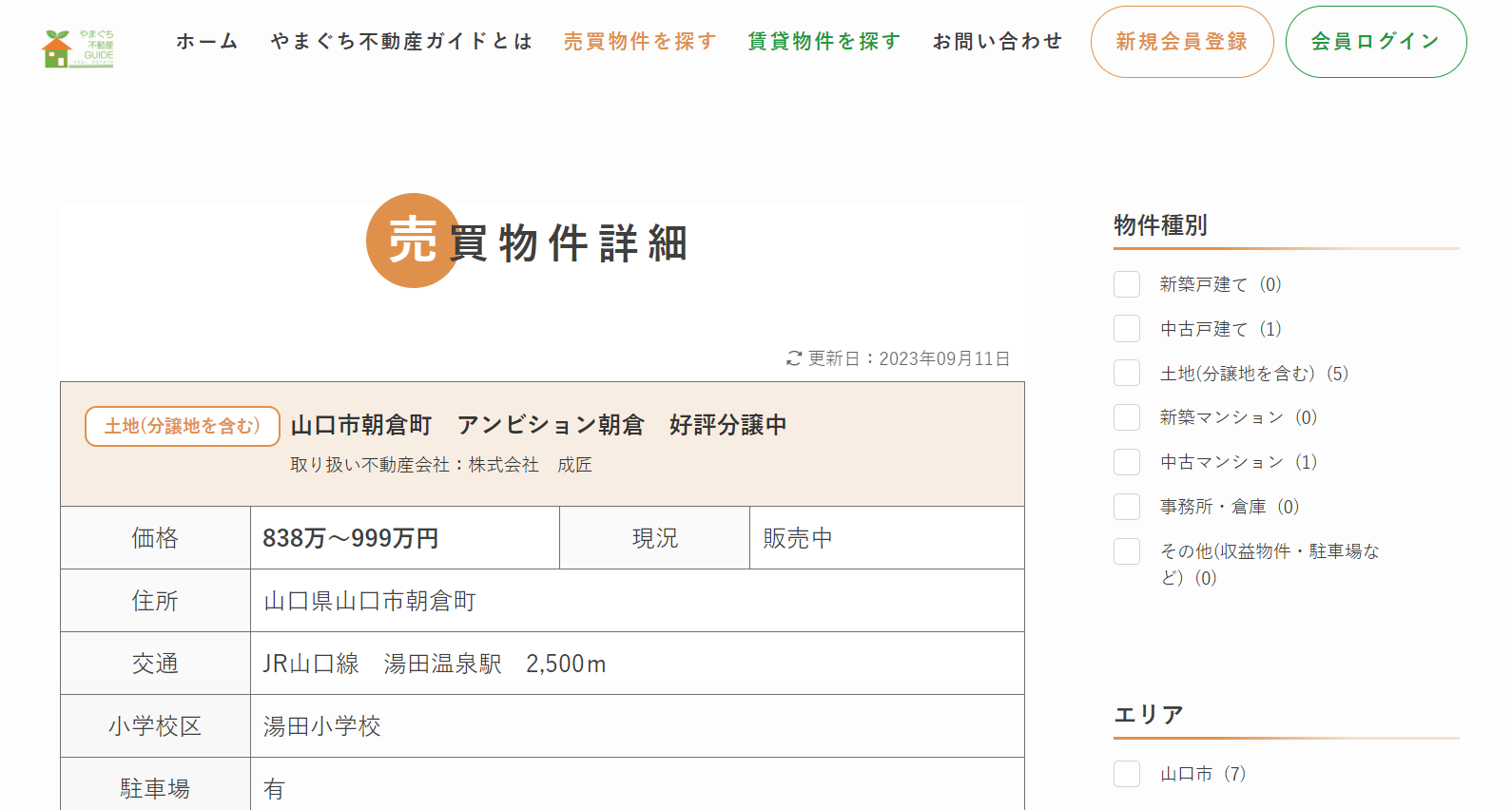
Task: Tick the 新築マンション checkbox
Action: [x=1127, y=417]
